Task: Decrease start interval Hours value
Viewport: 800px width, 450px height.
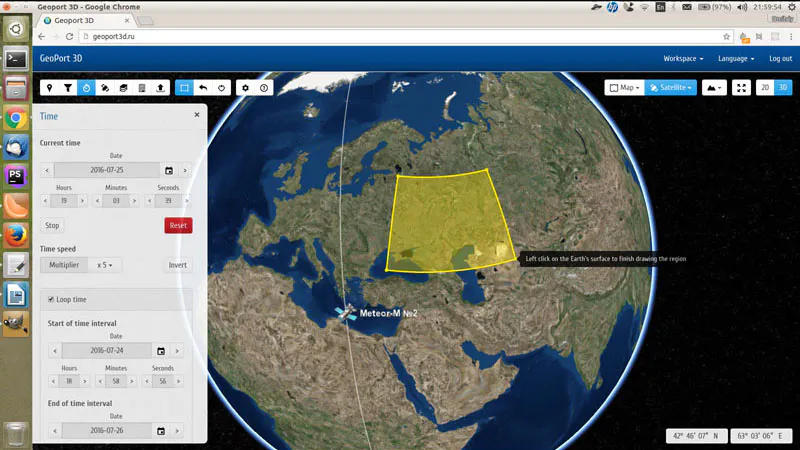Action: (53, 381)
